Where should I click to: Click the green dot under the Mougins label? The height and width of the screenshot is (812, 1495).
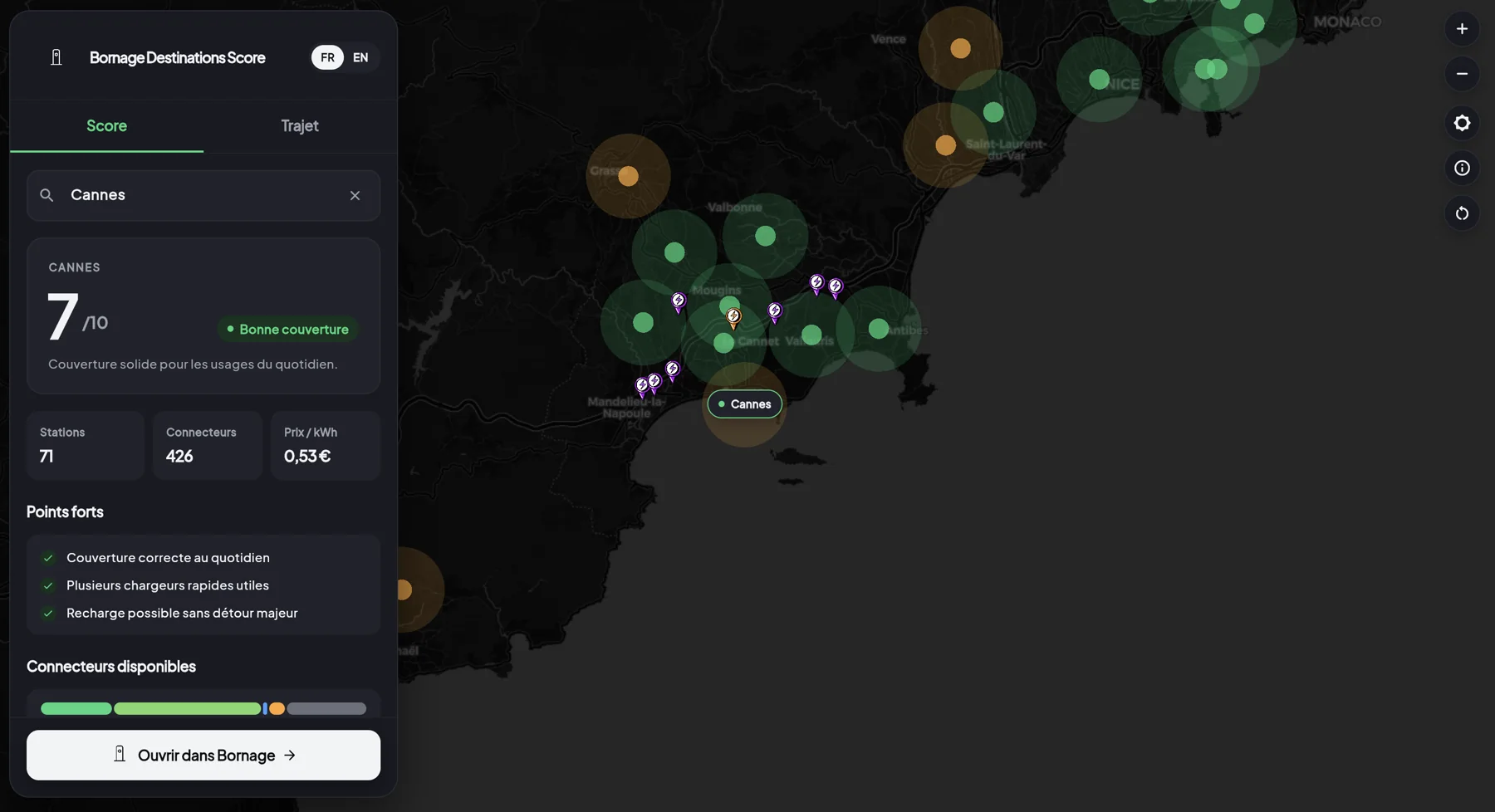tap(730, 305)
